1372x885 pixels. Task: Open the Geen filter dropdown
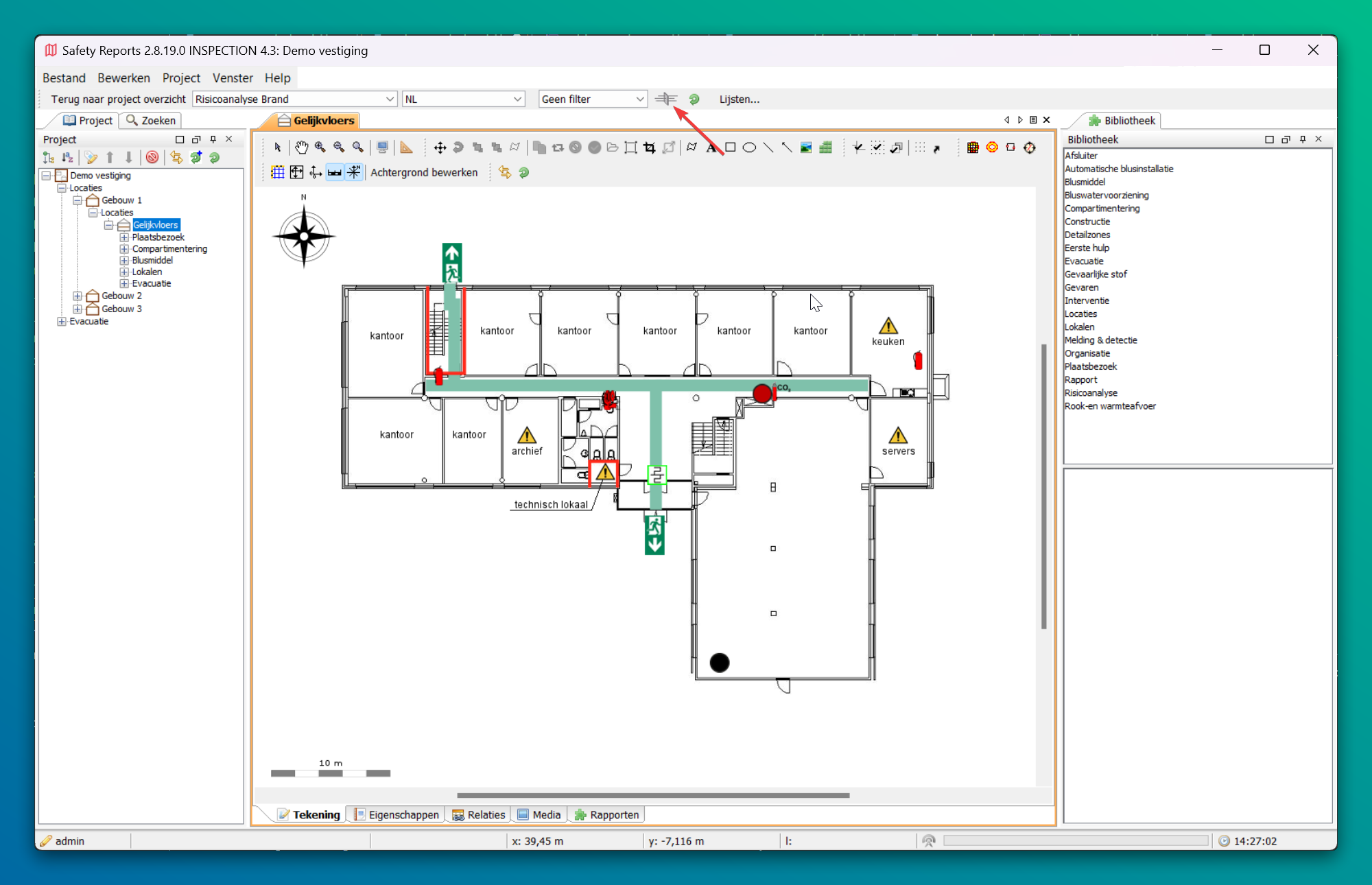[x=639, y=99]
